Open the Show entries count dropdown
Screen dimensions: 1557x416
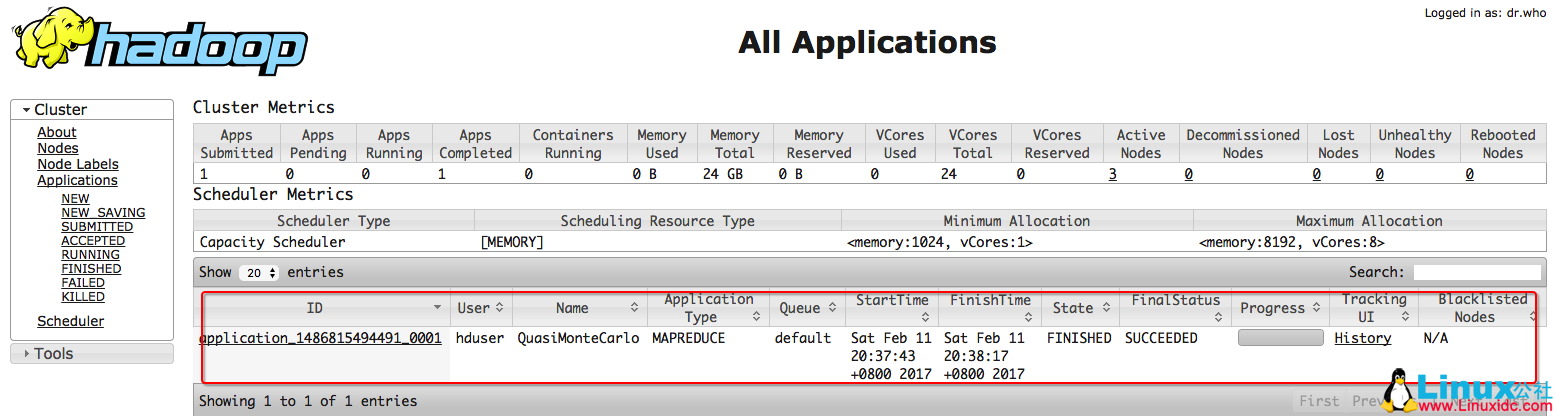point(259,273)
